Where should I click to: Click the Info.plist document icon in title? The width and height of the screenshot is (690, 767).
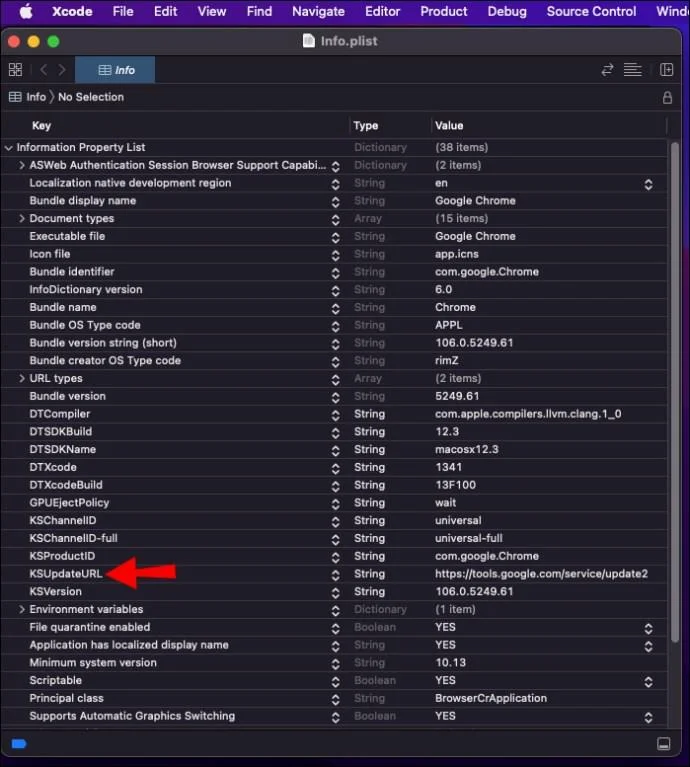click(309, 41)
